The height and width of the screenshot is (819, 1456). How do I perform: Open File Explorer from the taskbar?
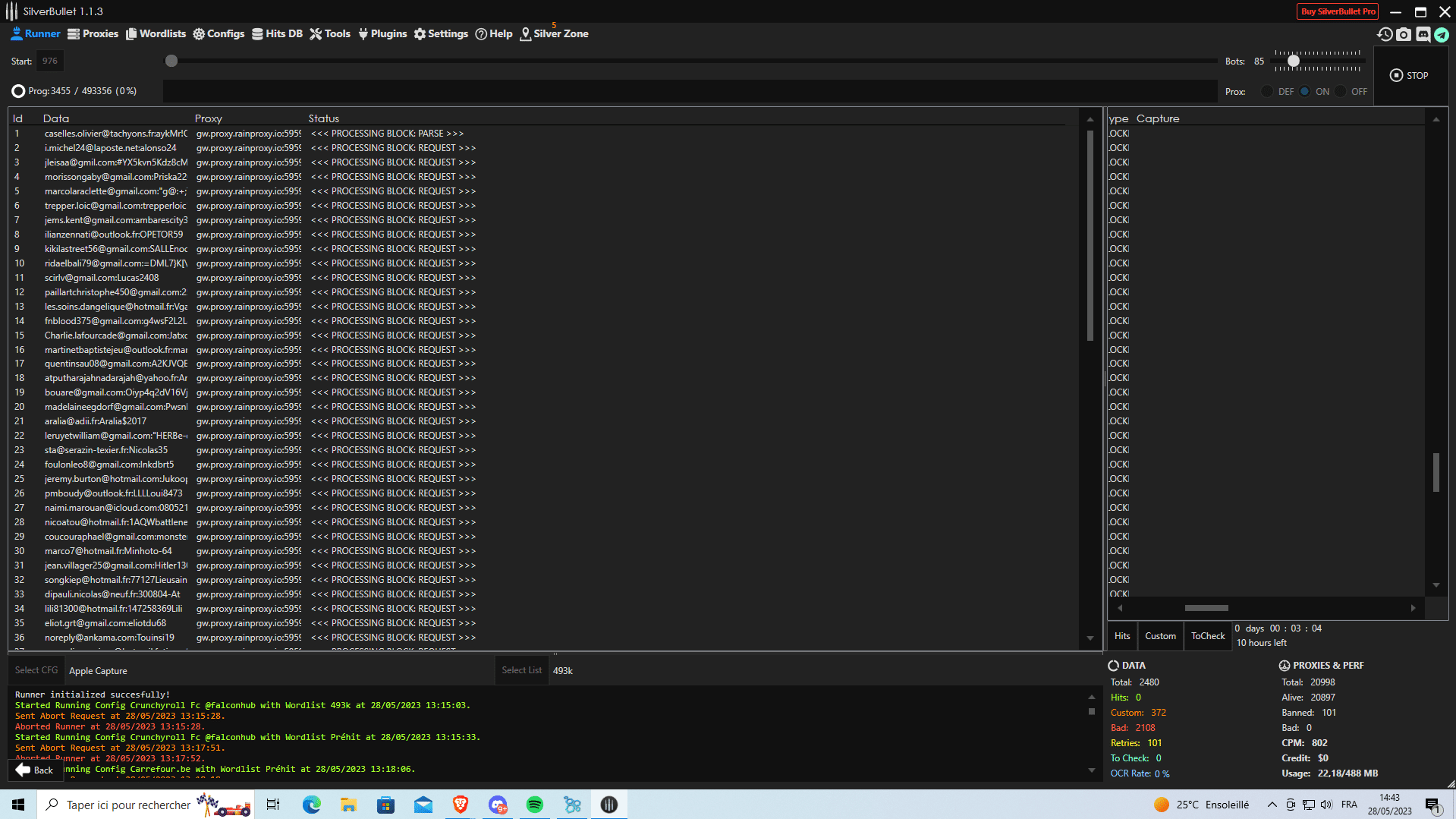tap(348, 805)
